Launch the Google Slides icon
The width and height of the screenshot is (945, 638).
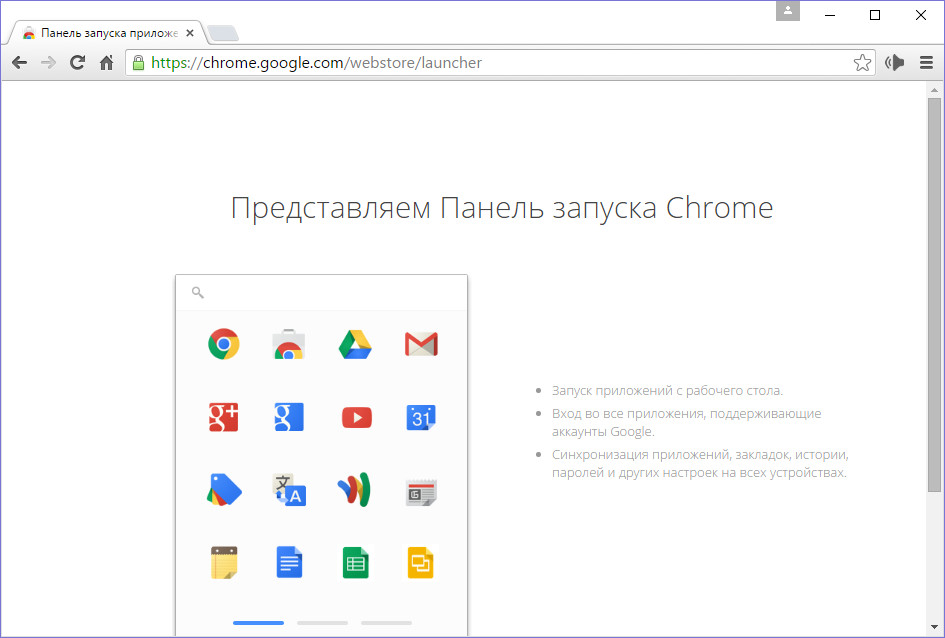(421, 563)
